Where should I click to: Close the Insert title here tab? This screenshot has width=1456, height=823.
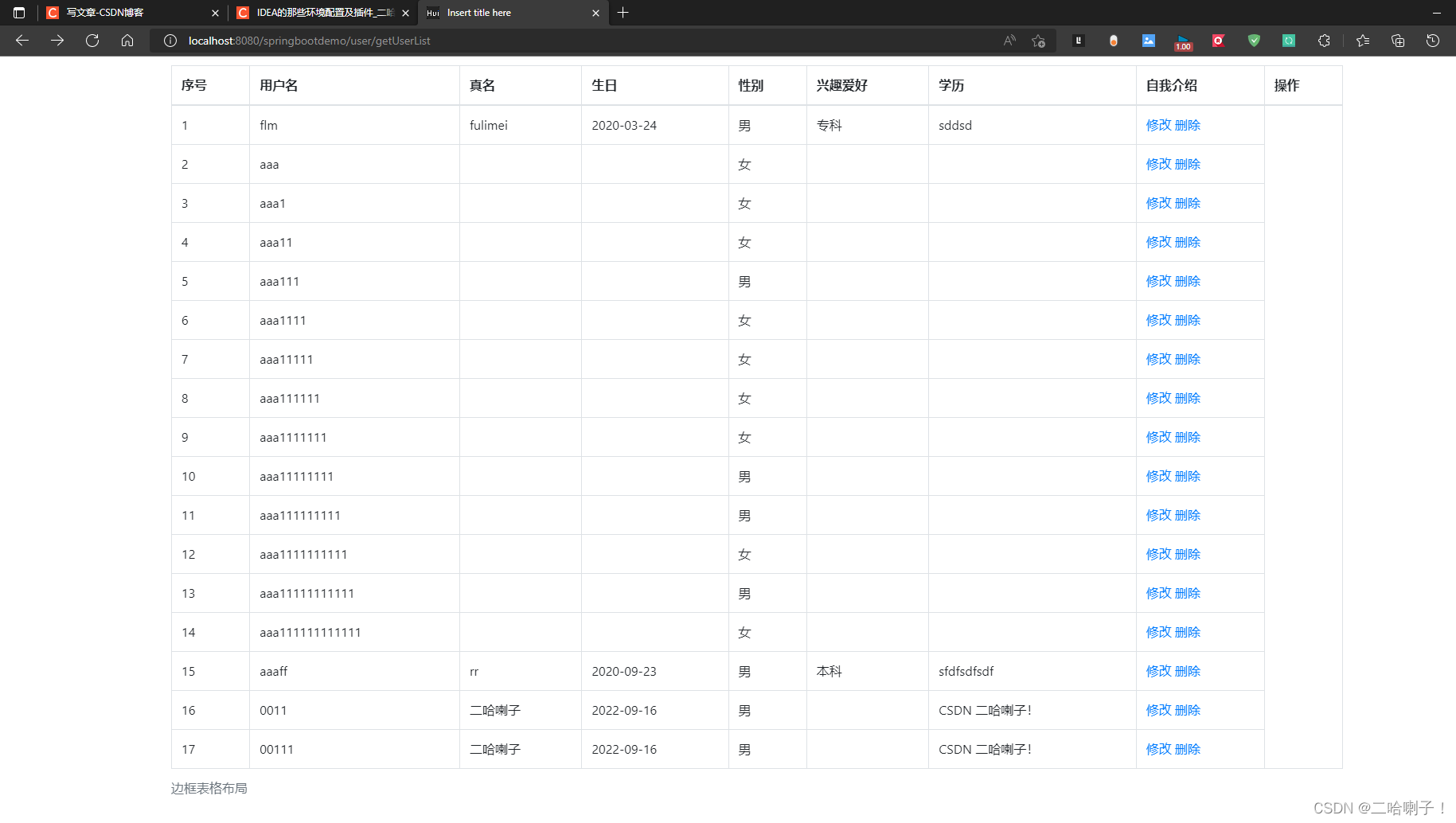pos(595,13)
